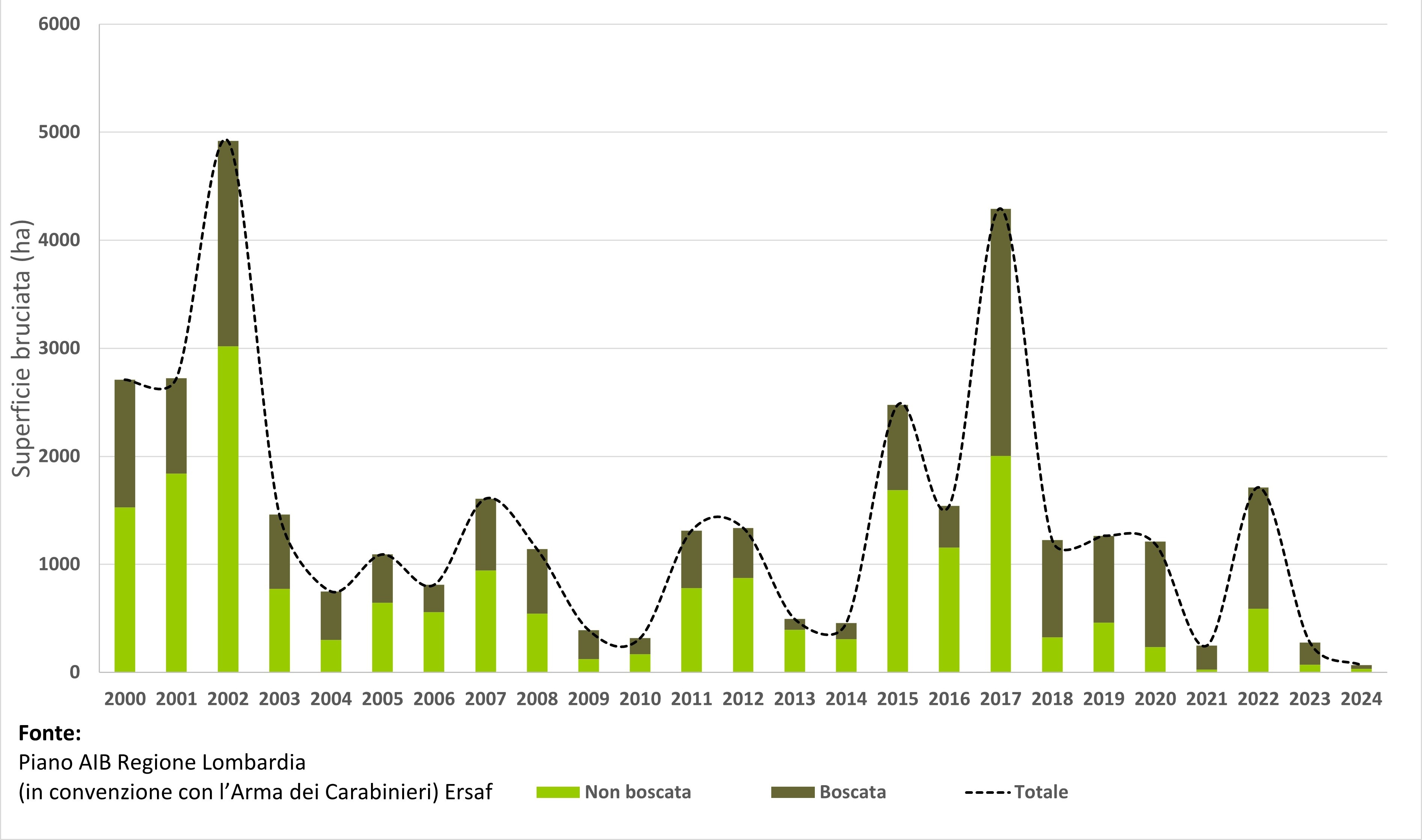The width and height of the screenshot is (1422, 840).
Task: Click the 2019 x-axis year label
Action: point(1104,699)
